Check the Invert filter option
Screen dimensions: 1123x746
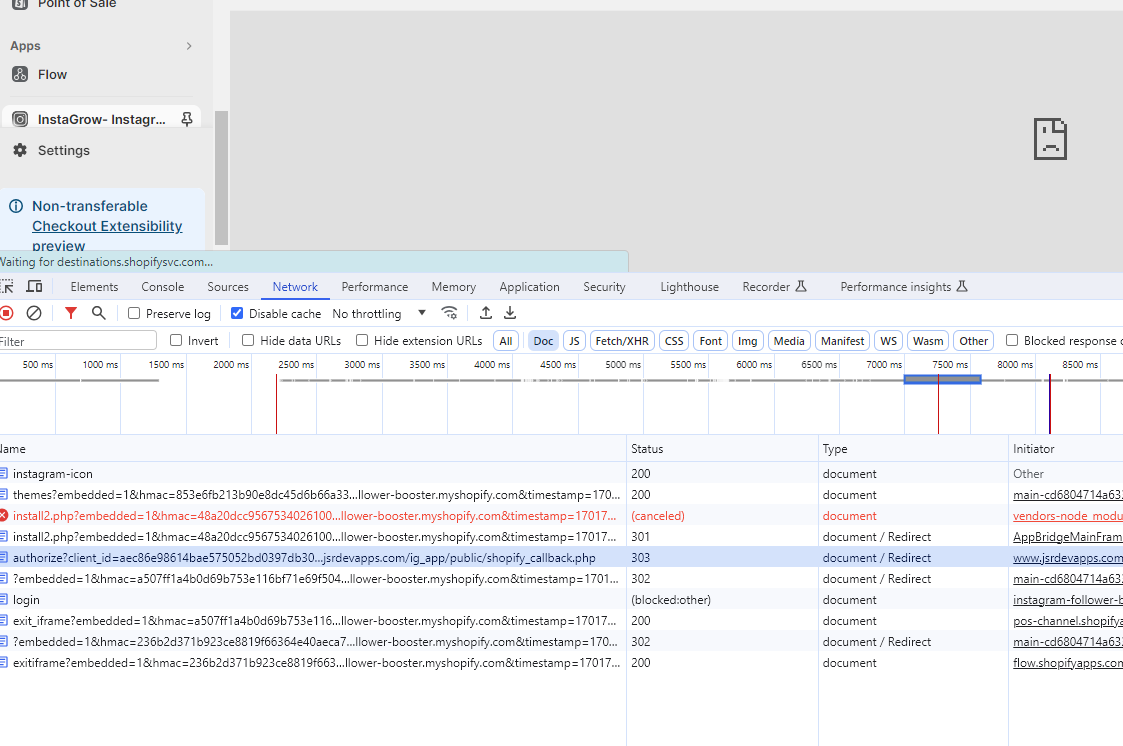click(176, 340)
